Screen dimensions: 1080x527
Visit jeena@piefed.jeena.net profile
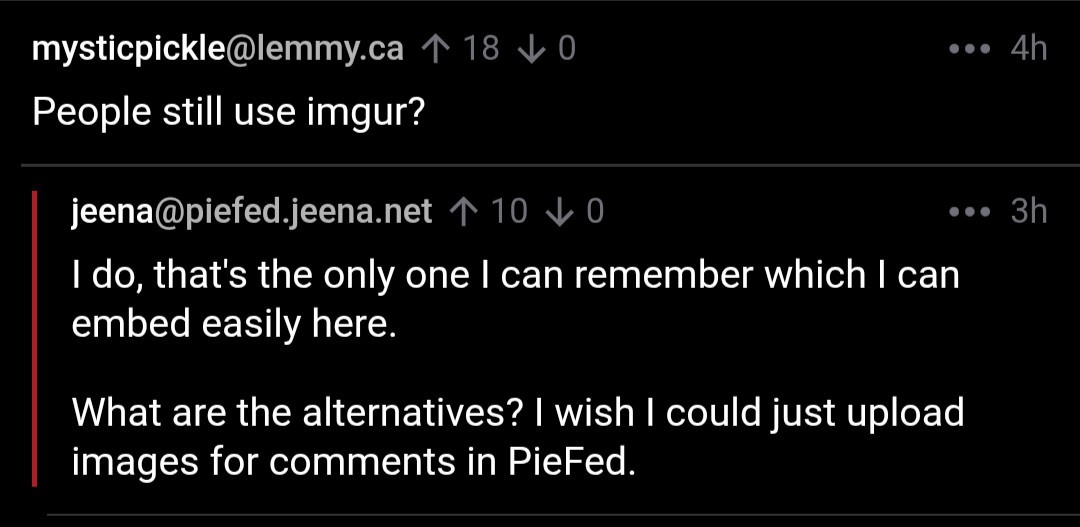point(252,211)
